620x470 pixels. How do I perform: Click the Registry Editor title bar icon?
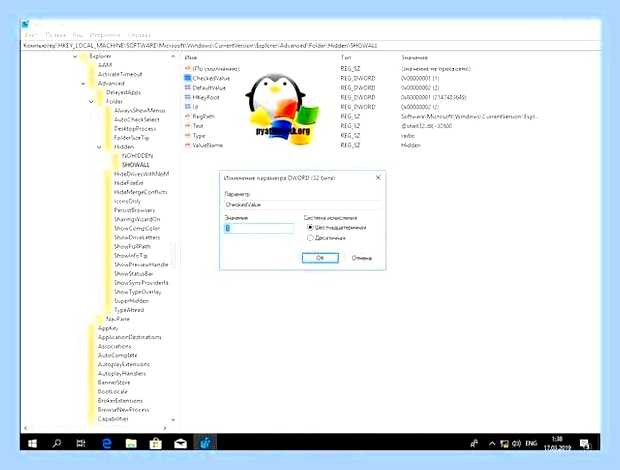coord(26,24)
